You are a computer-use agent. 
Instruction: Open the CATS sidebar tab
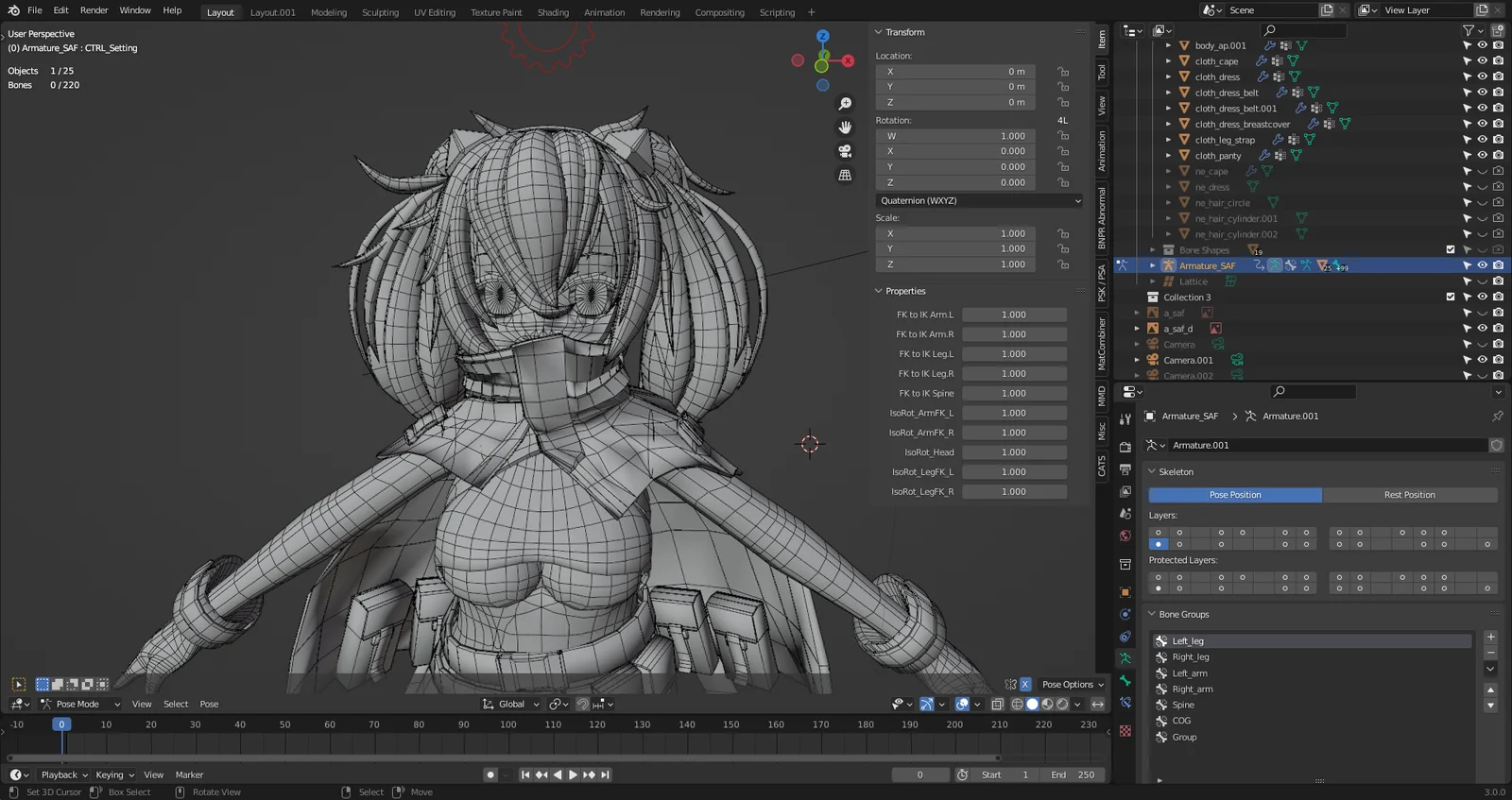click(x=1102, y=466)
